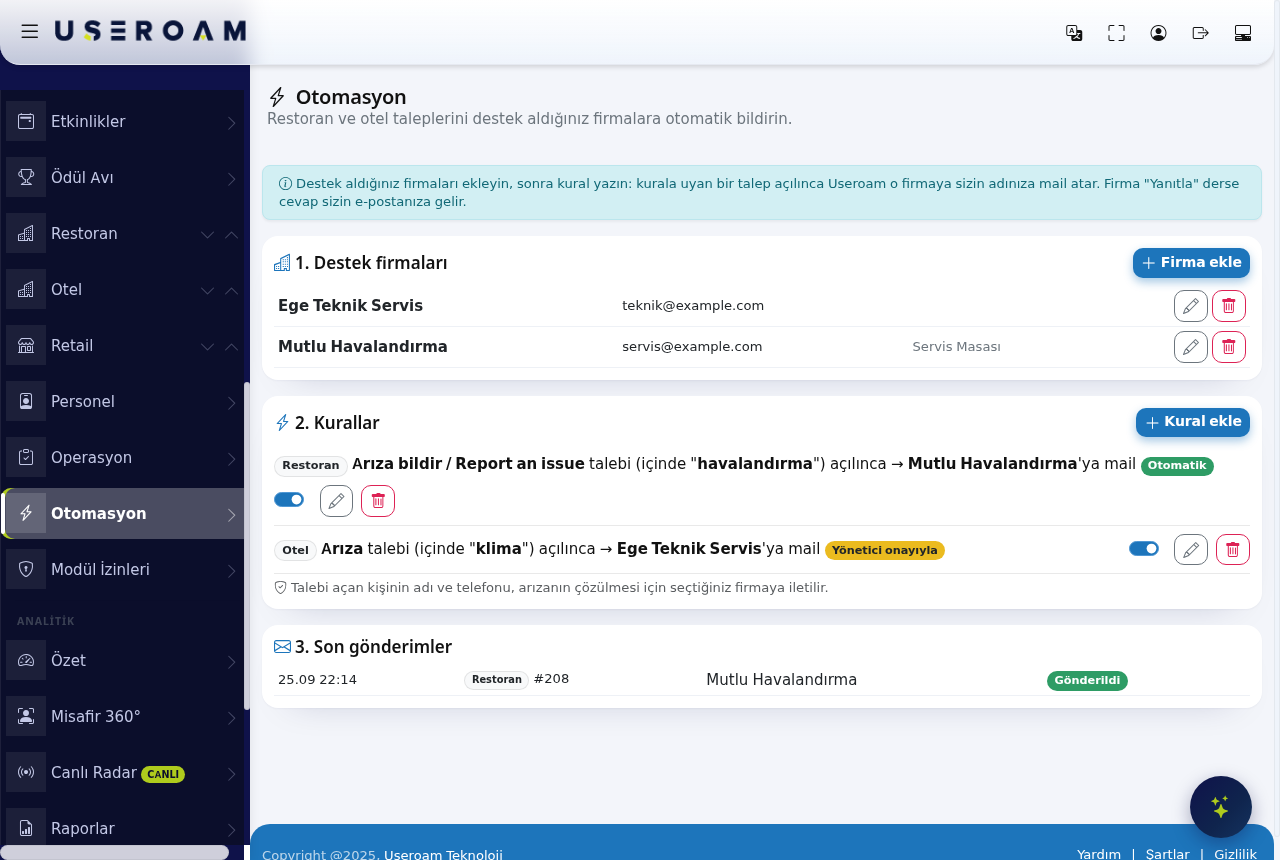1280x860 pixels.
Task: Click the sidebar horizontal scrollbar
Action: pos(115,852)
